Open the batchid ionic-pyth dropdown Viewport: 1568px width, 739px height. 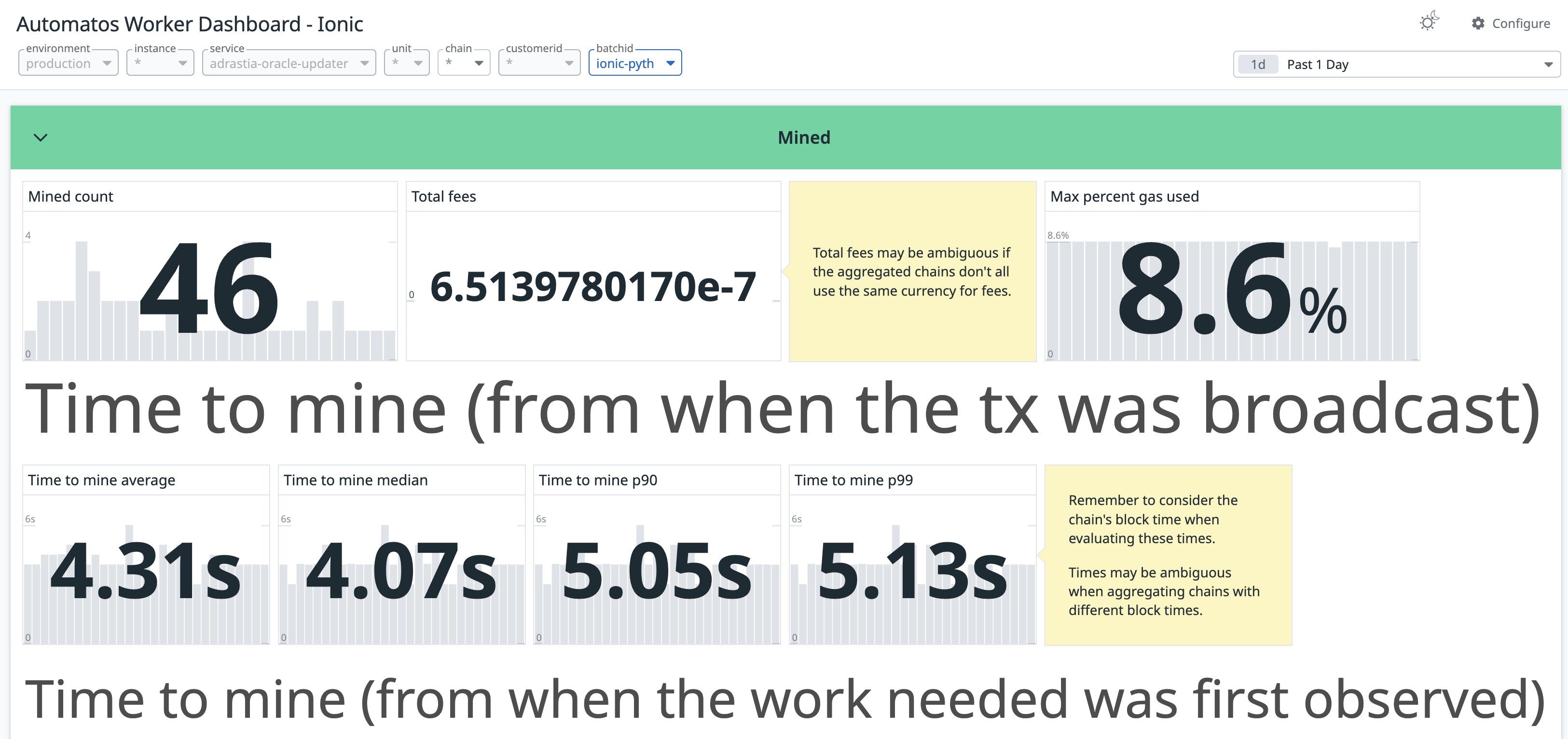tap(635, 63)
